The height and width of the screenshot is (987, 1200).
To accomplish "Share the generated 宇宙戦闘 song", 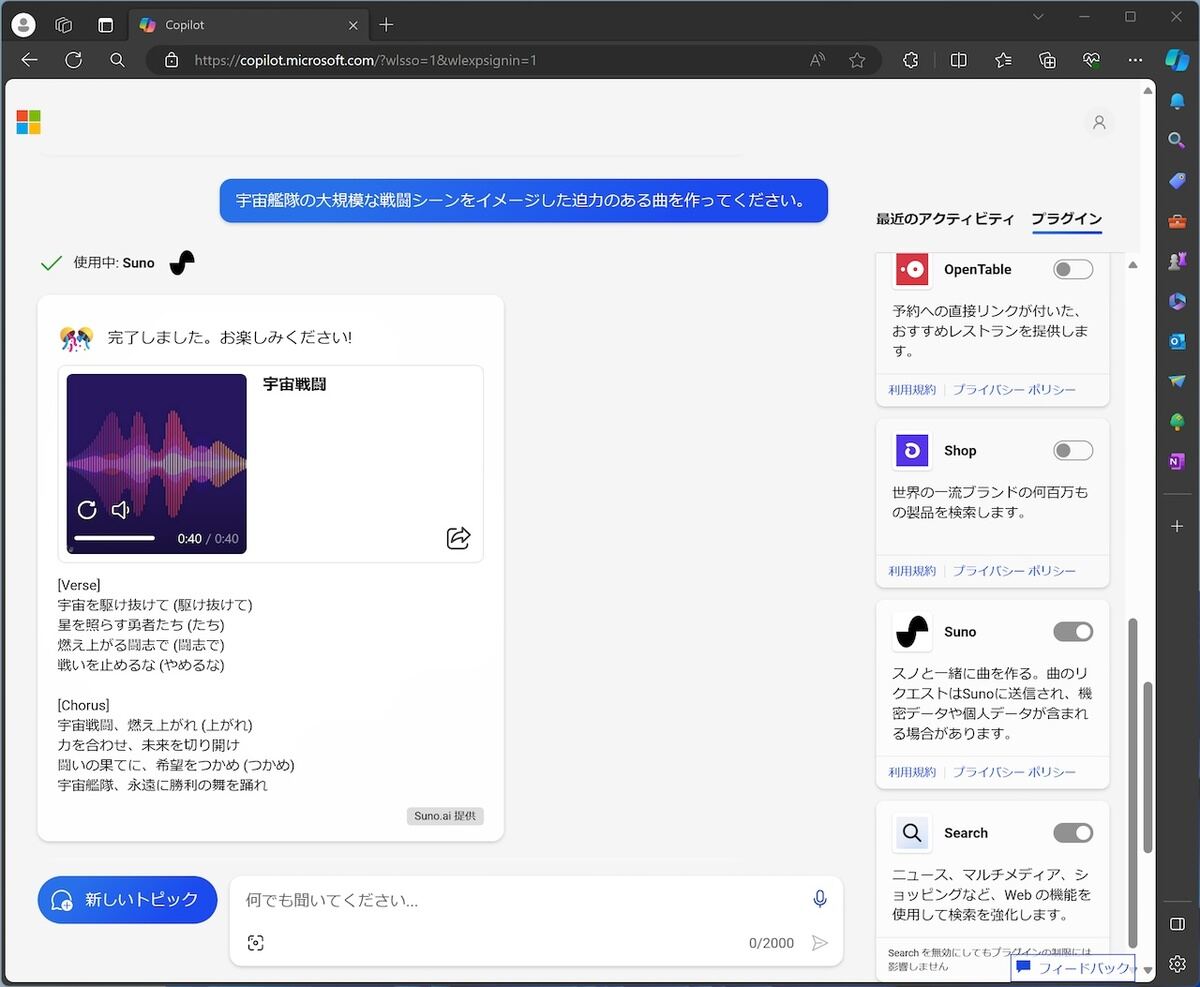I will (458, 538).
